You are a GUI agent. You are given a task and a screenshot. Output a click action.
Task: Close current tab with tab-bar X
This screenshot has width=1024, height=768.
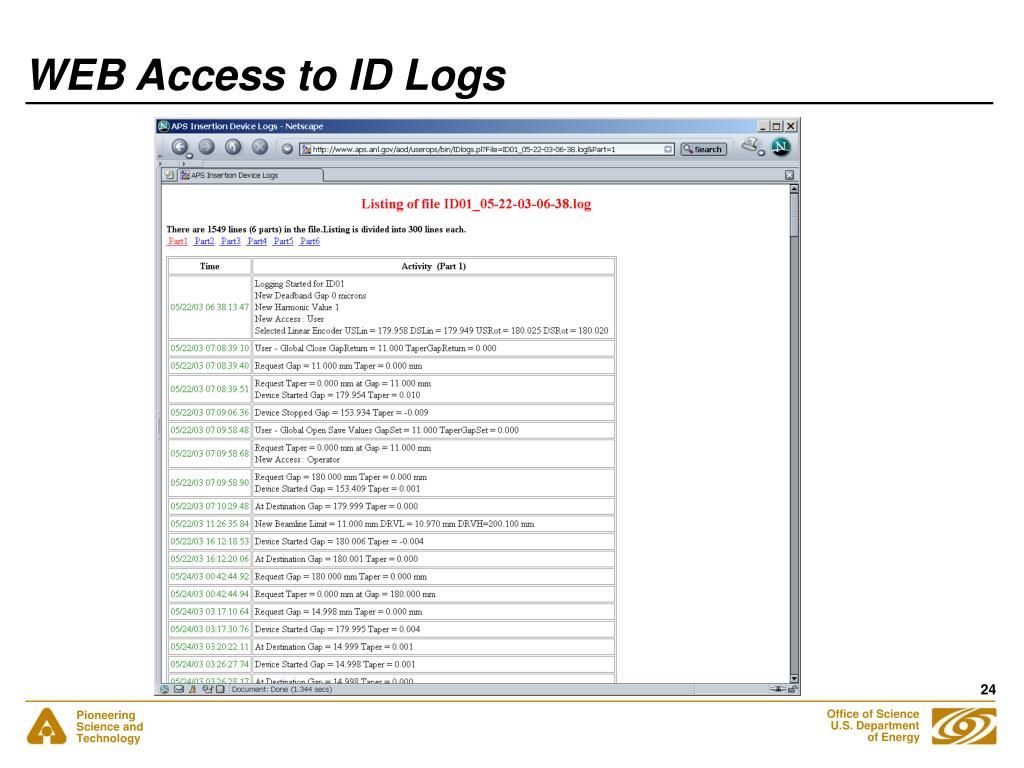click(x=790, y=175)
